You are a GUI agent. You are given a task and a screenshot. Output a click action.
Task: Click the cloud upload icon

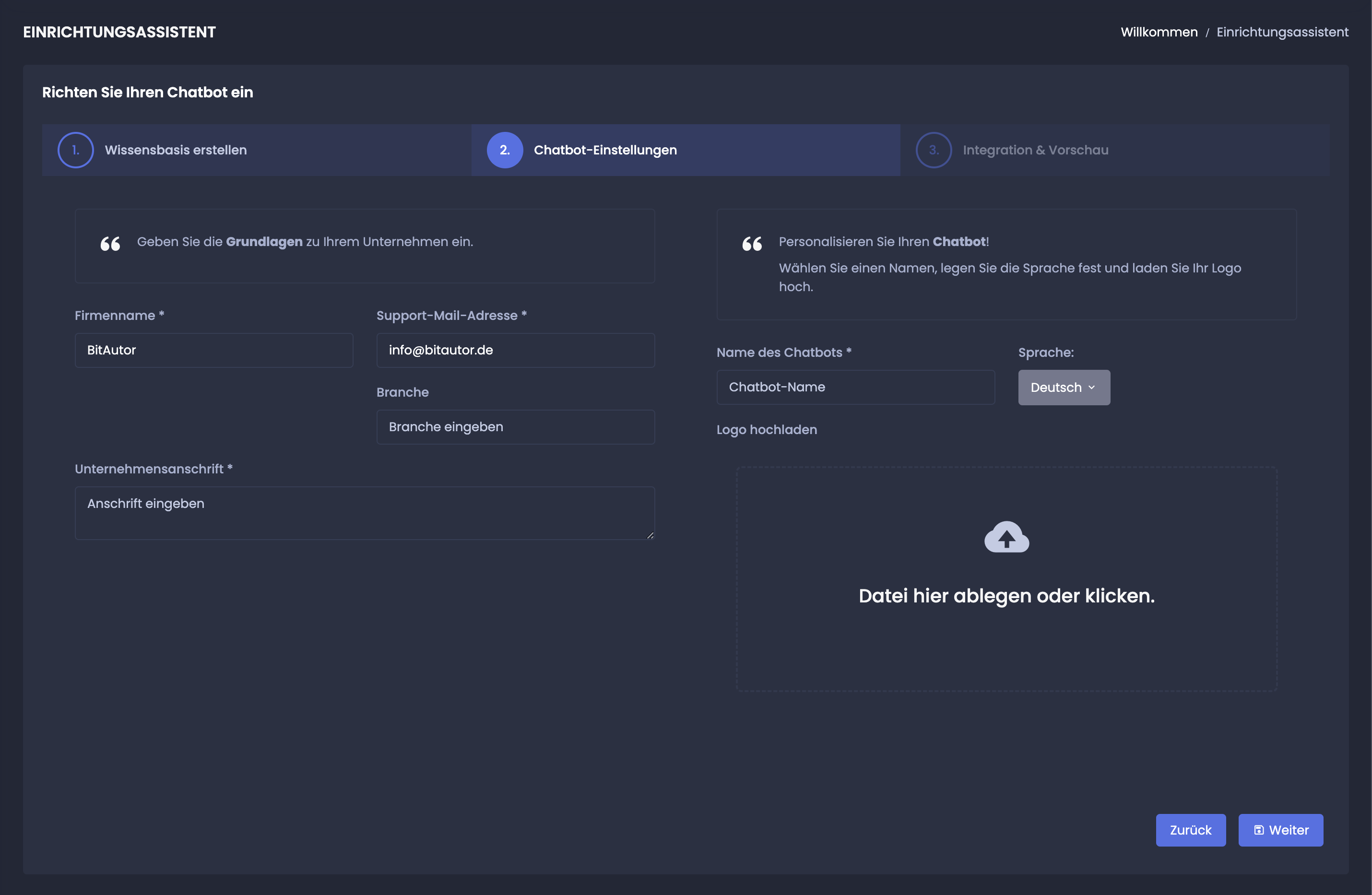point(1006,537)
